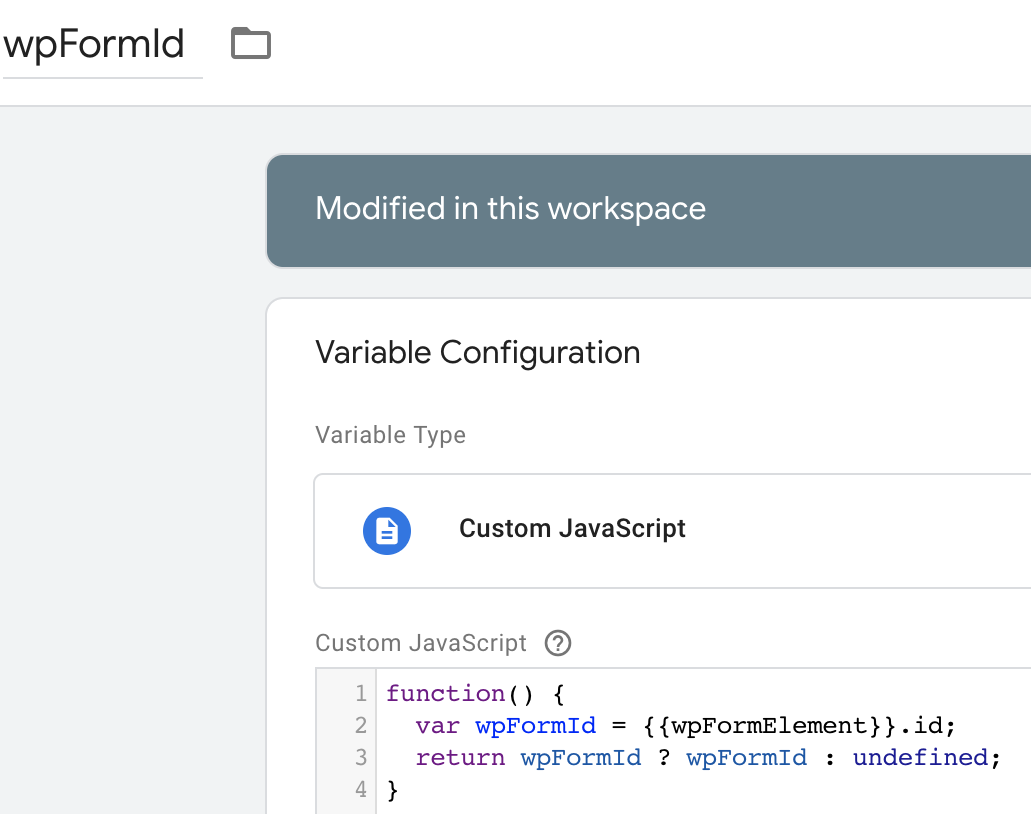Click line number 4 in code gutter
The width and height of the screenshot is (1031, 814).
(x=360, y=790)
